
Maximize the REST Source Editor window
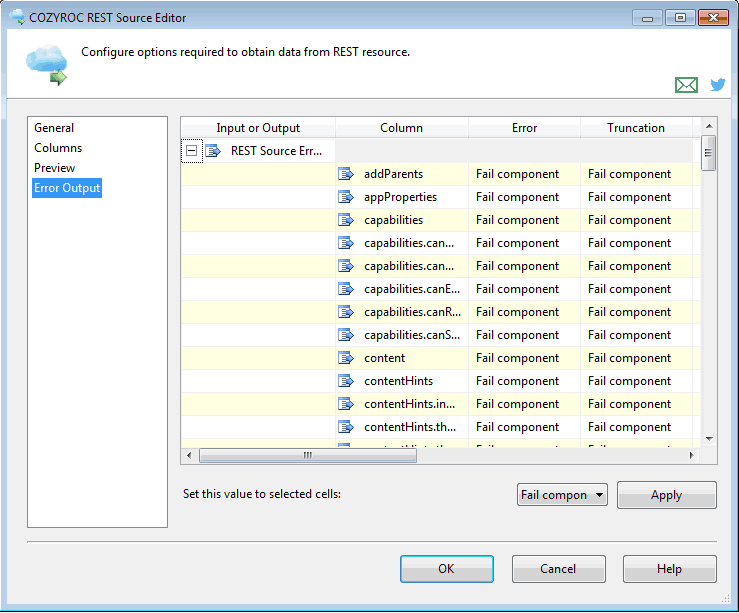pos(680,18)
